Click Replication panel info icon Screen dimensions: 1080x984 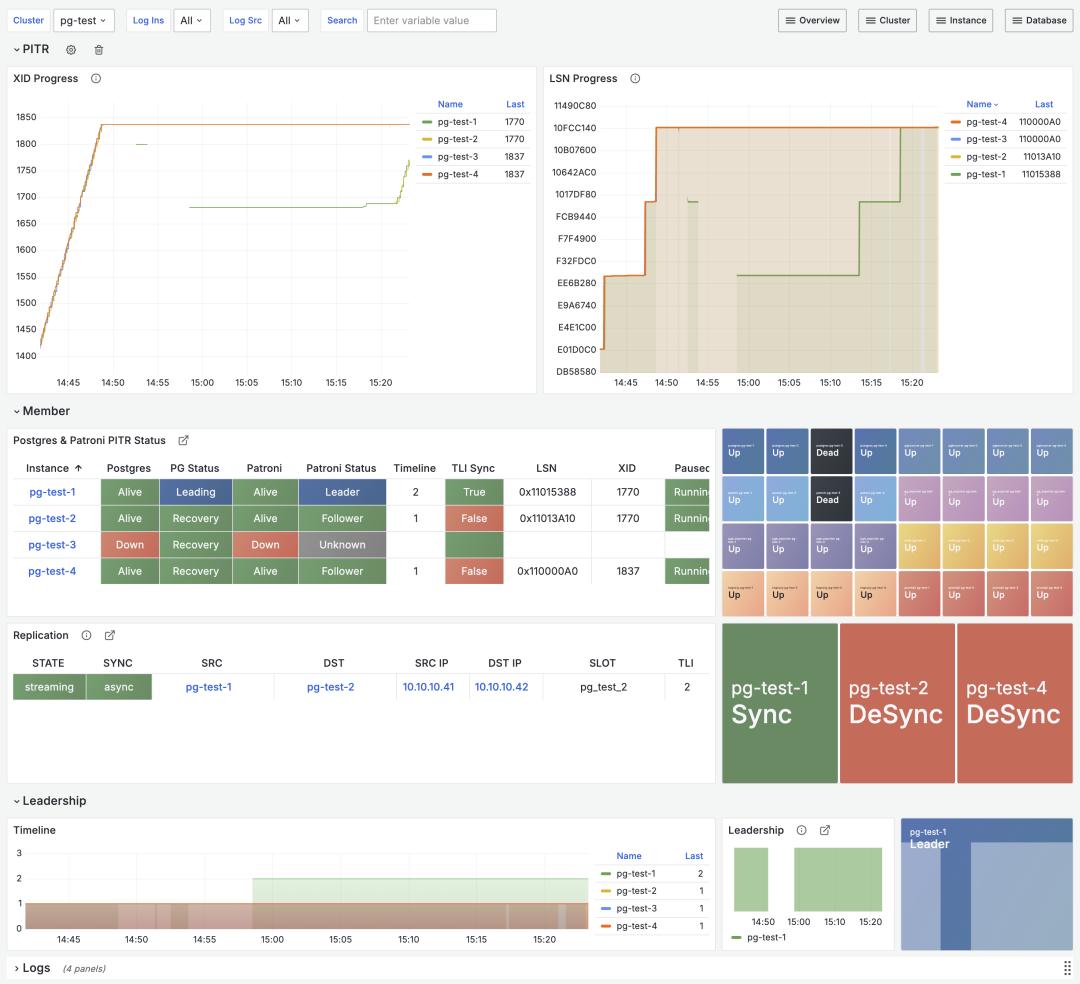(86, 636)
